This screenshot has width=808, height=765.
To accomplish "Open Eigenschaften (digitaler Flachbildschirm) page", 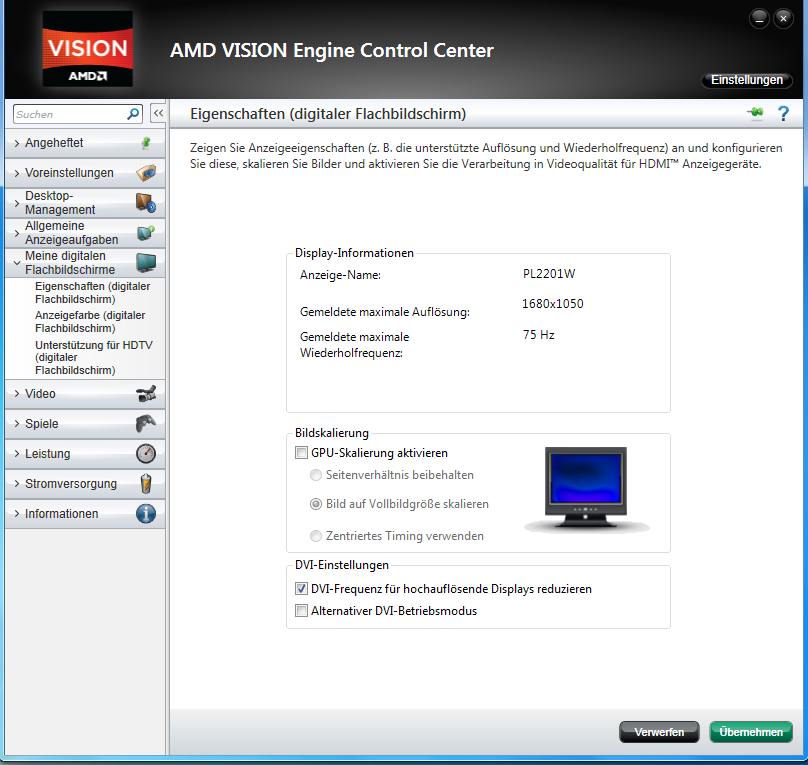I will (x=93, y=293).
